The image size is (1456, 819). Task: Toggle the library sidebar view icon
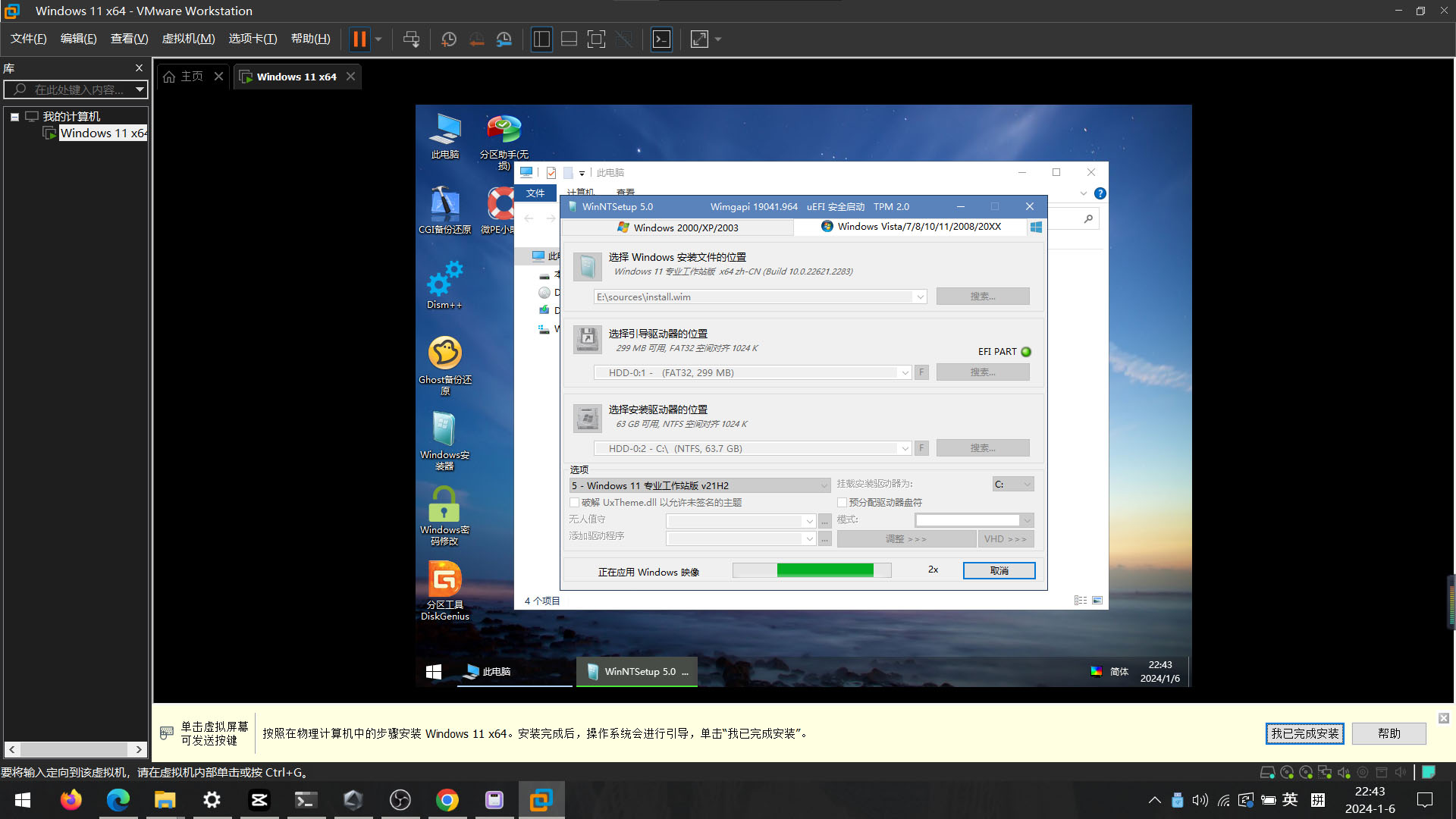pyautogui.click(x=541, y=39)
